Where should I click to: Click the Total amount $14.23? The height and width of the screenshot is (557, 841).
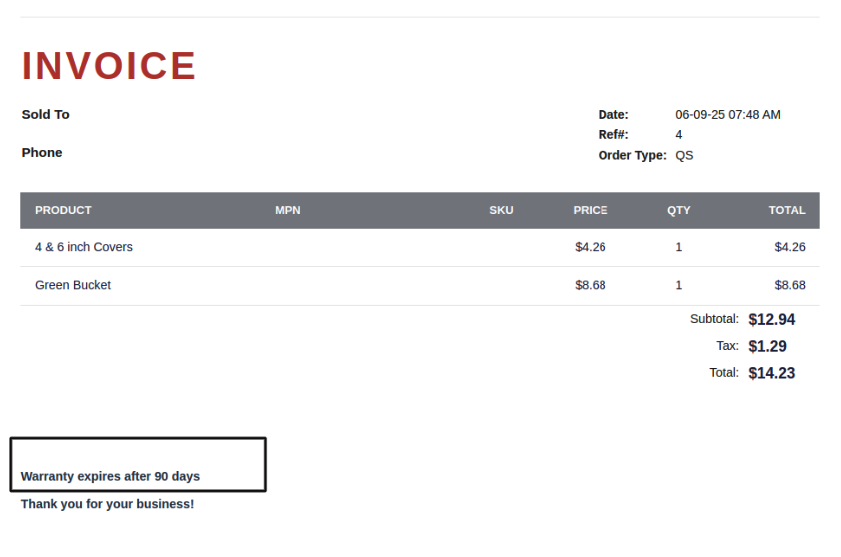771,373
